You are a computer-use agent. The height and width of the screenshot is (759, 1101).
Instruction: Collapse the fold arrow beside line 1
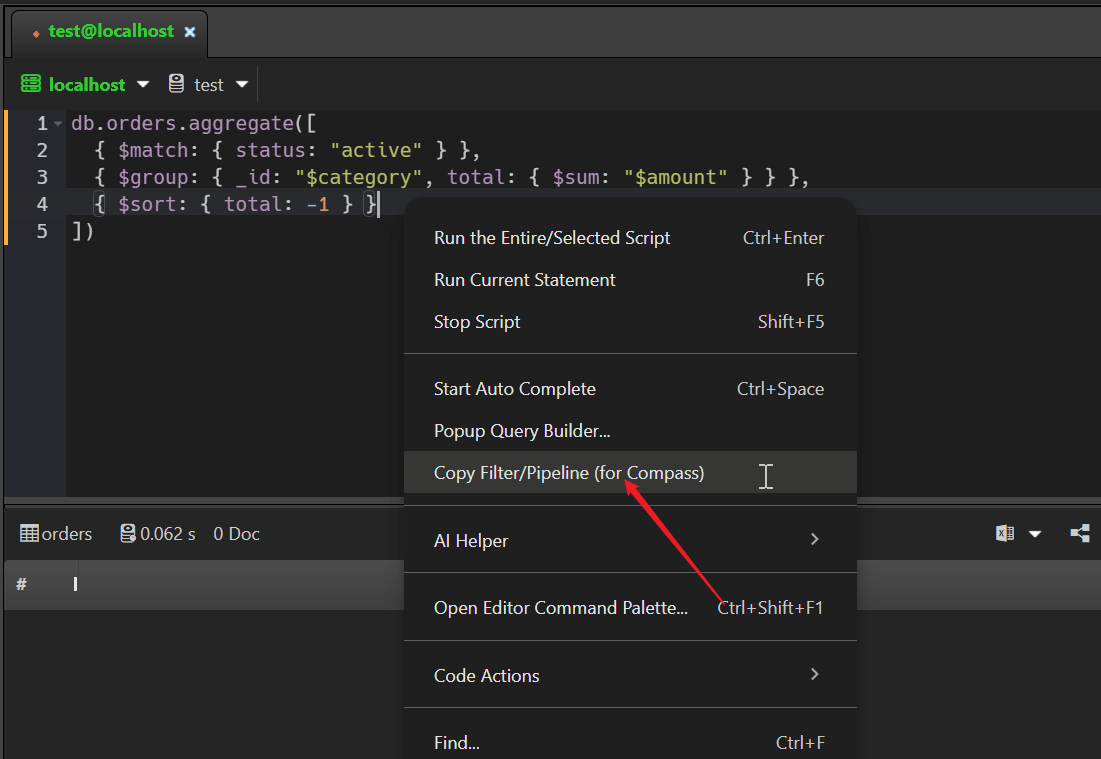pyautogui.click(x=58, y=124)
